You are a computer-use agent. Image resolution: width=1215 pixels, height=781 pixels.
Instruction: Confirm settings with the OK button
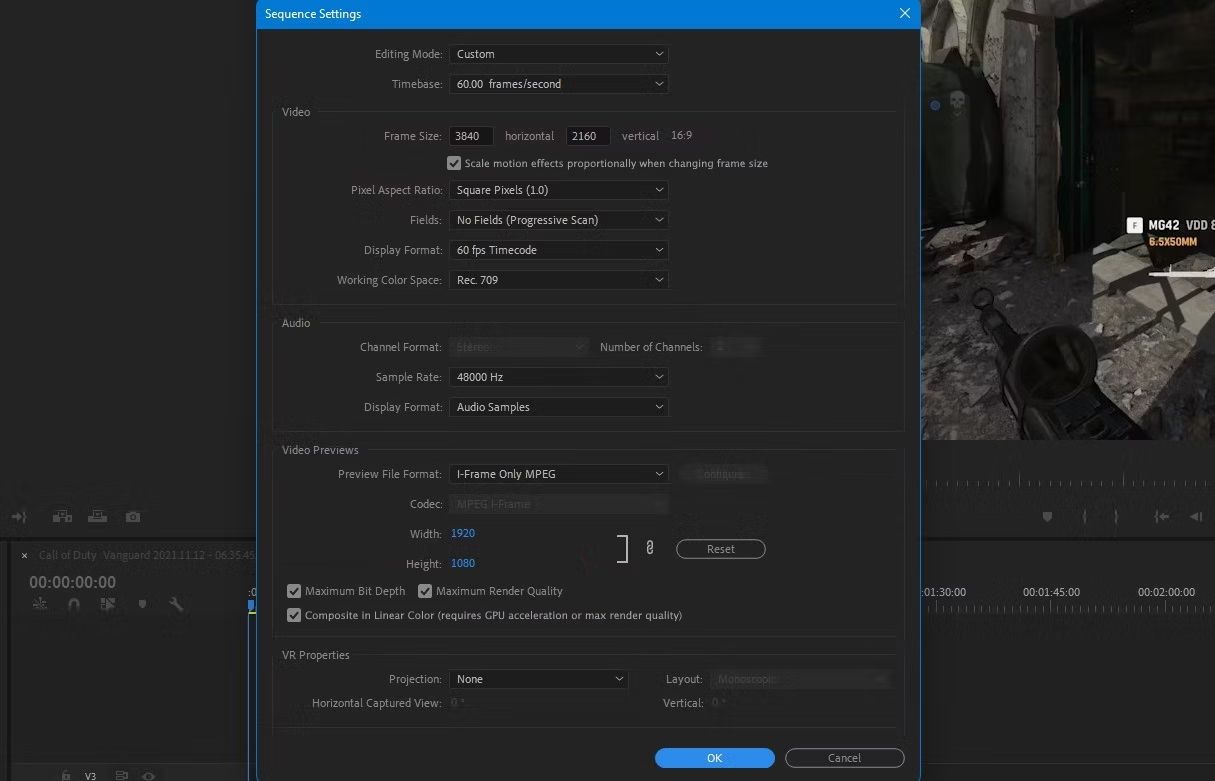[714, 757]
